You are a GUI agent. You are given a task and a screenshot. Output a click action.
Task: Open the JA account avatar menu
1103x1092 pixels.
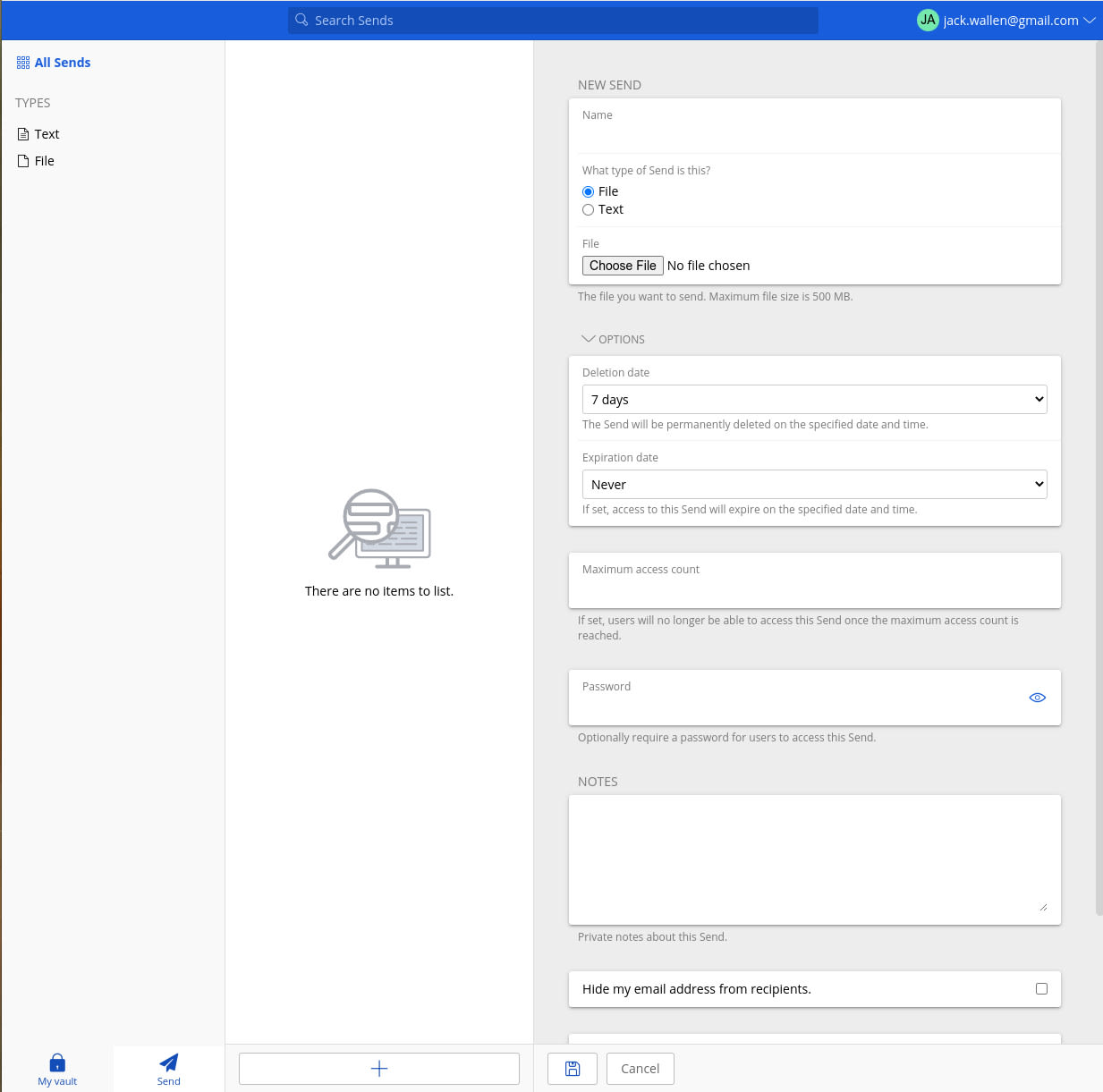(928, 20)
